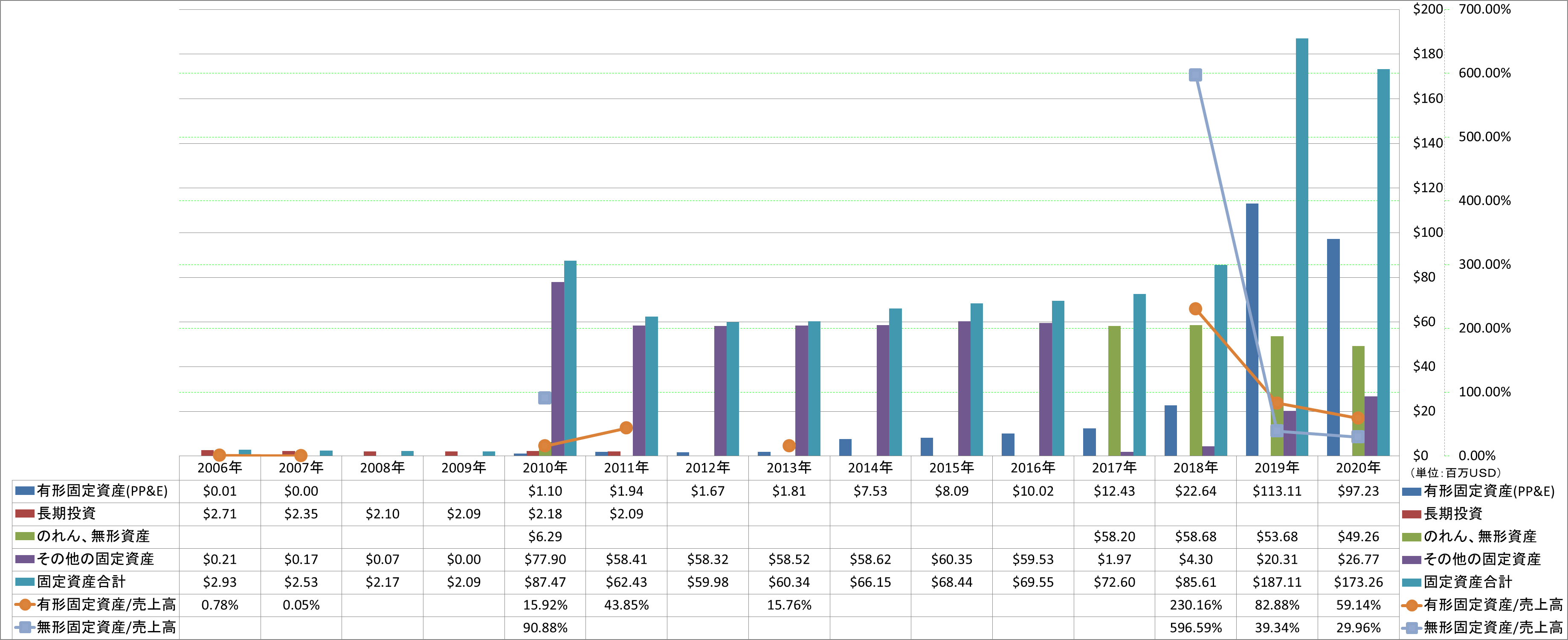Click the 2006年 year label
This screenshot has height=640, width=1568.
click(x=220, y=468)
